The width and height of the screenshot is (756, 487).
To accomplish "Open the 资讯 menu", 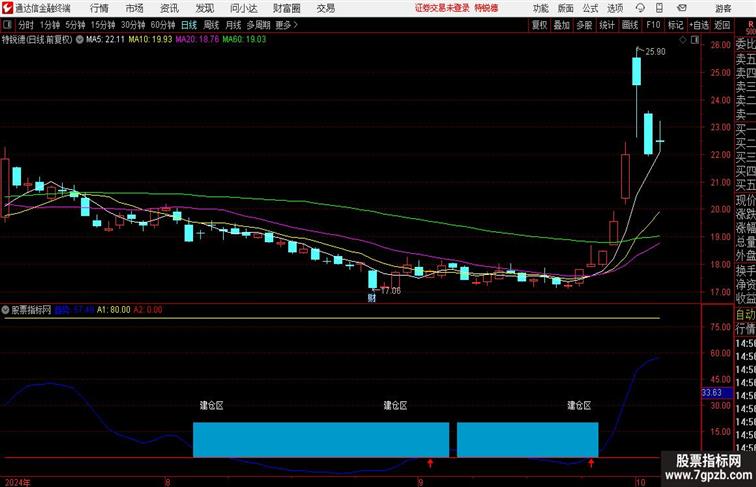I will (x=169, y=8).
